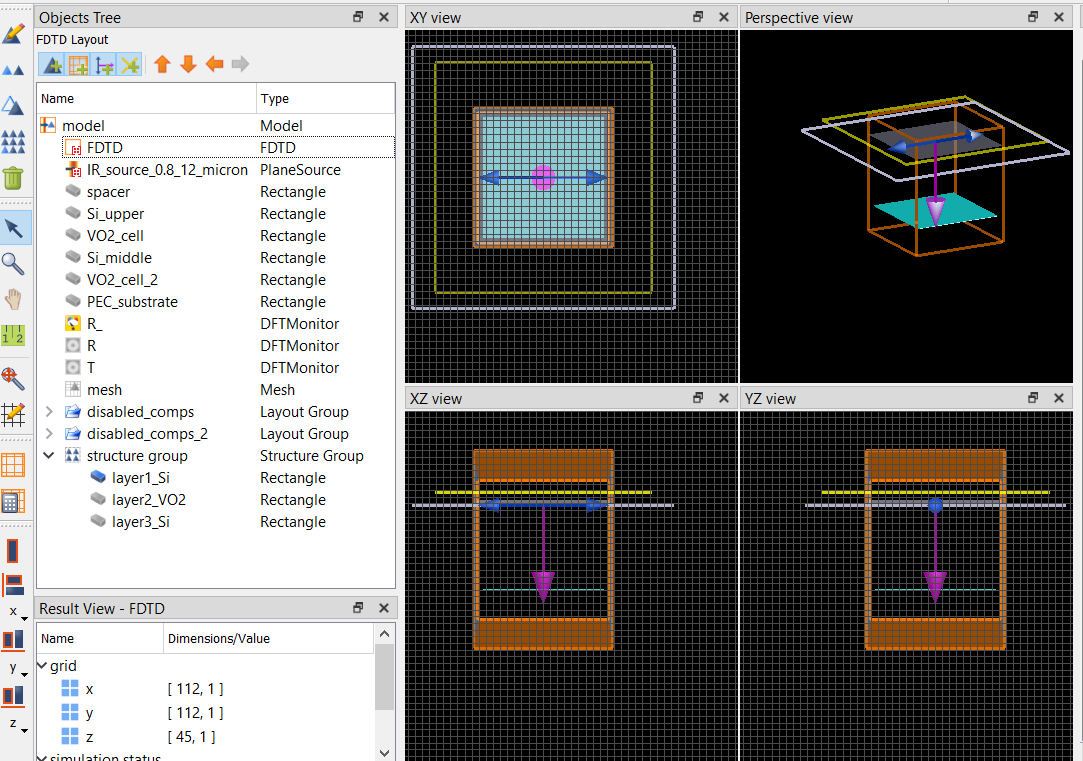The height and width of the screenshot is (761, 1083).
Task: Choose the hand pan tool
Action: 13,299
